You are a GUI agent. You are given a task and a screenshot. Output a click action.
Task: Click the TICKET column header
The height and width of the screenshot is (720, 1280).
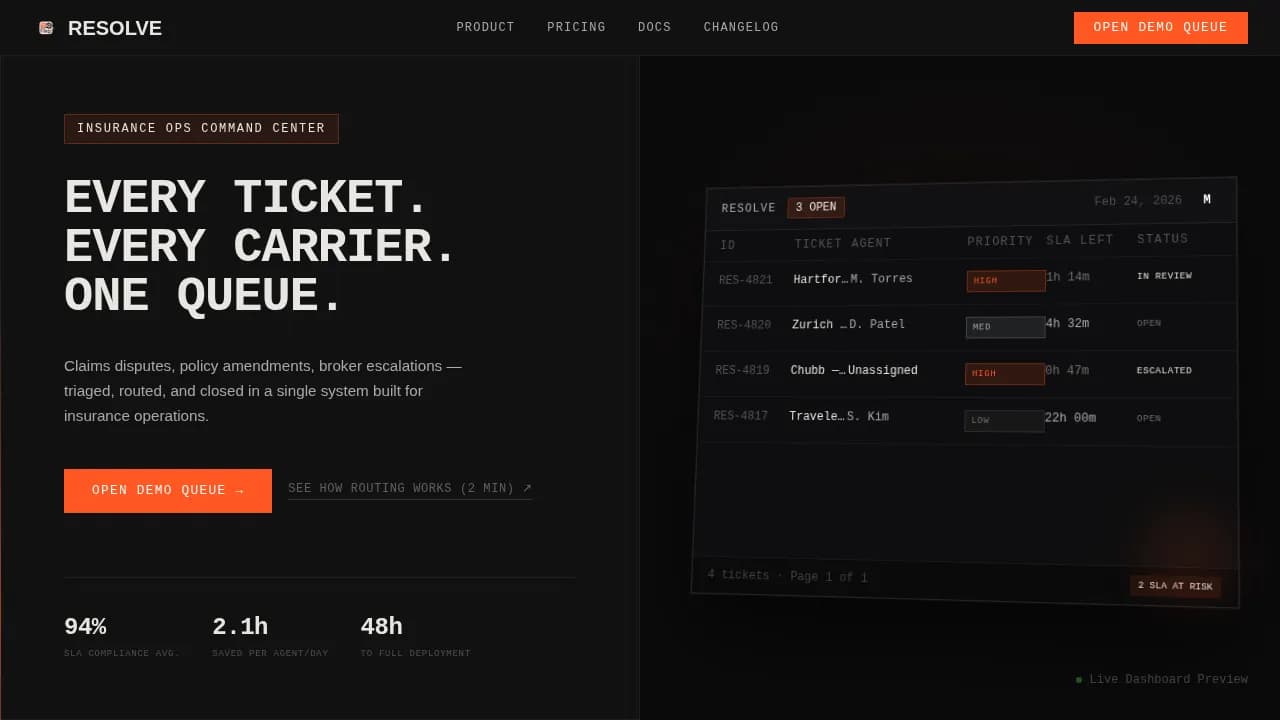click(x=819, y=244)
